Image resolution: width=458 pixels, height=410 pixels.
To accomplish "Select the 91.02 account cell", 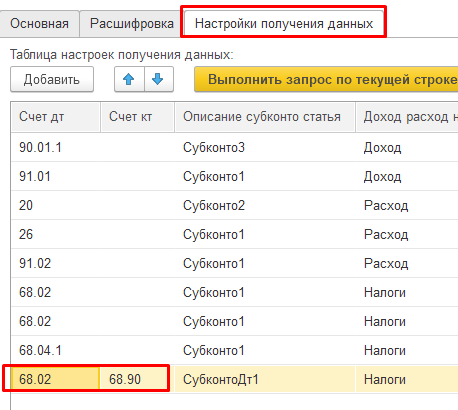I will click(55, 263).
